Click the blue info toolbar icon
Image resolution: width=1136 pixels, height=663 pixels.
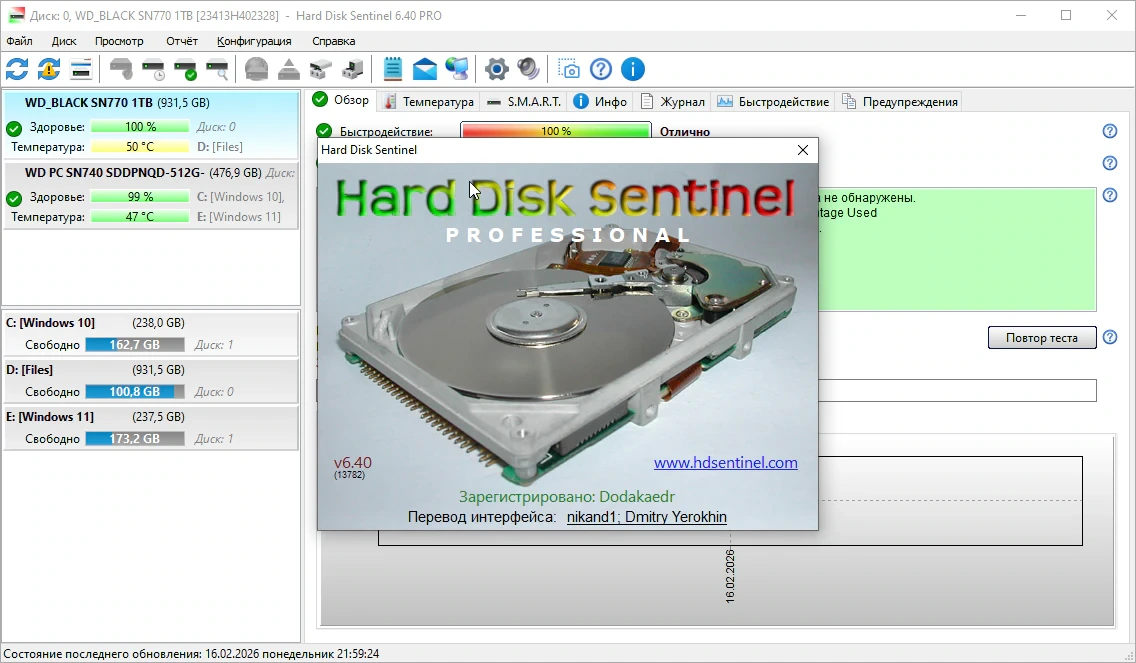point(632,70)
